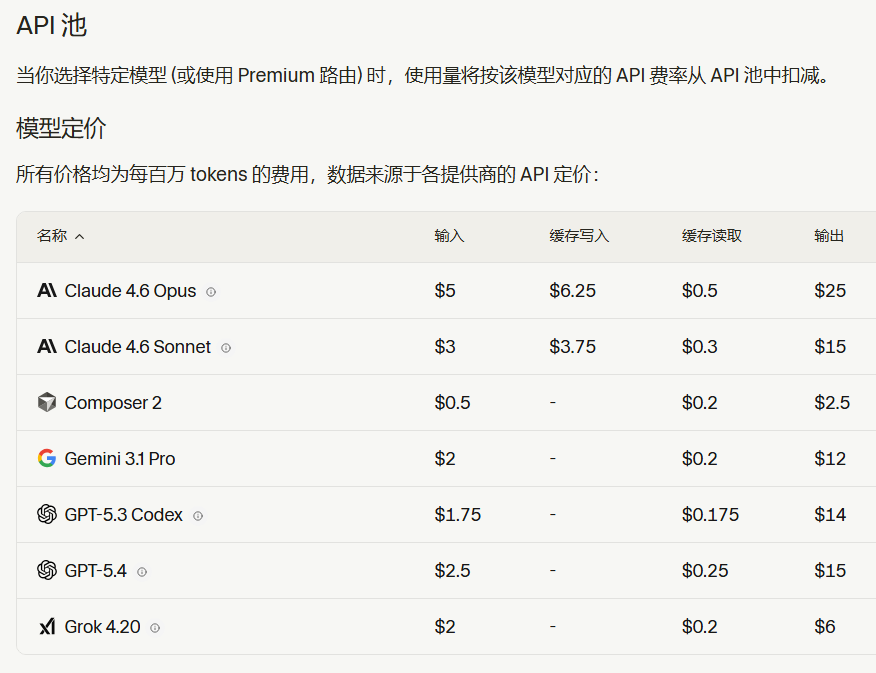The height and width of the screenshot is (673, 876).
Task: Toggle sort arrow on 名称 column
Action: (79, 237)
